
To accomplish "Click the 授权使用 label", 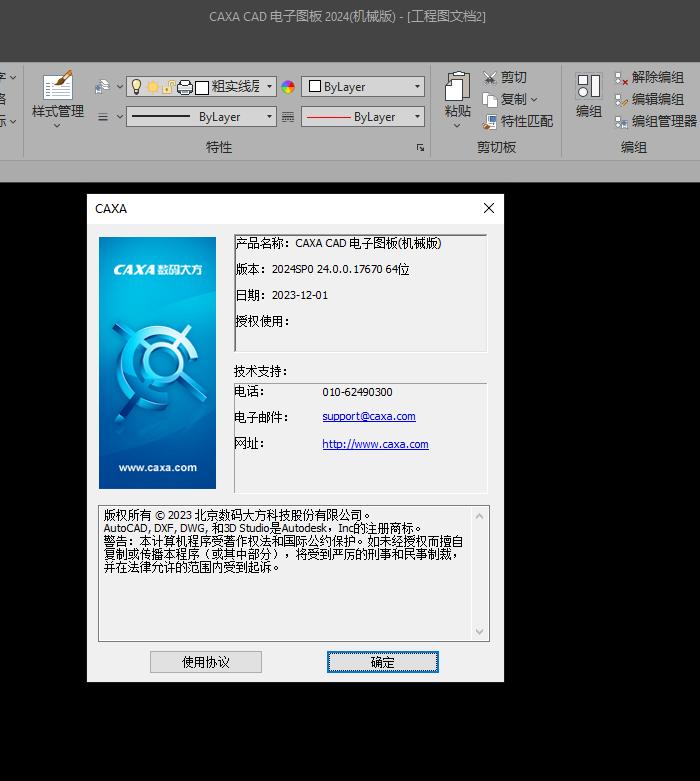I will (263, 321).
